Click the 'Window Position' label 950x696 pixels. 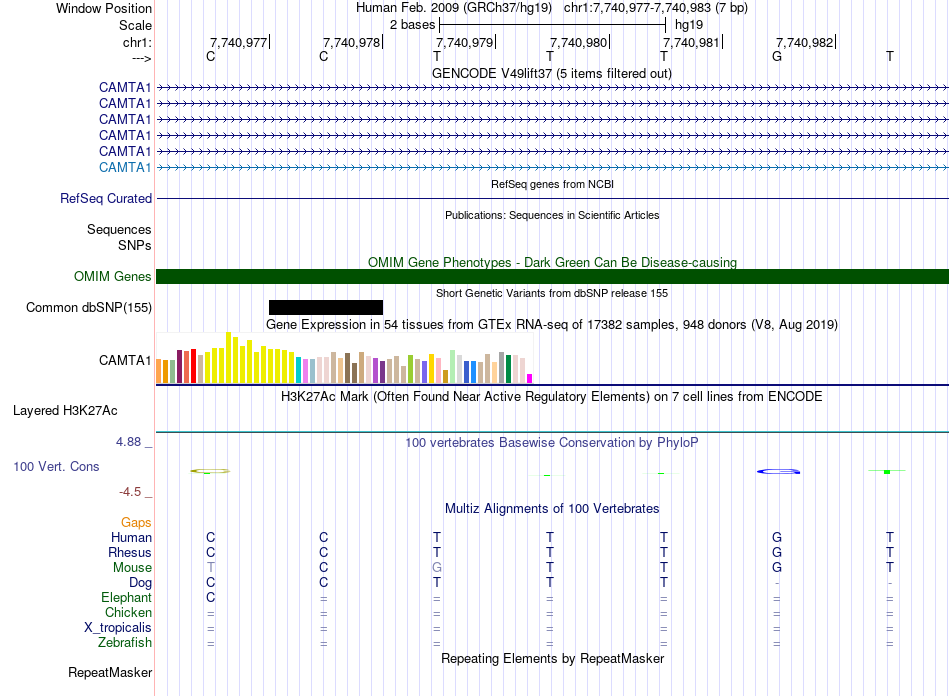click(104, 8)
